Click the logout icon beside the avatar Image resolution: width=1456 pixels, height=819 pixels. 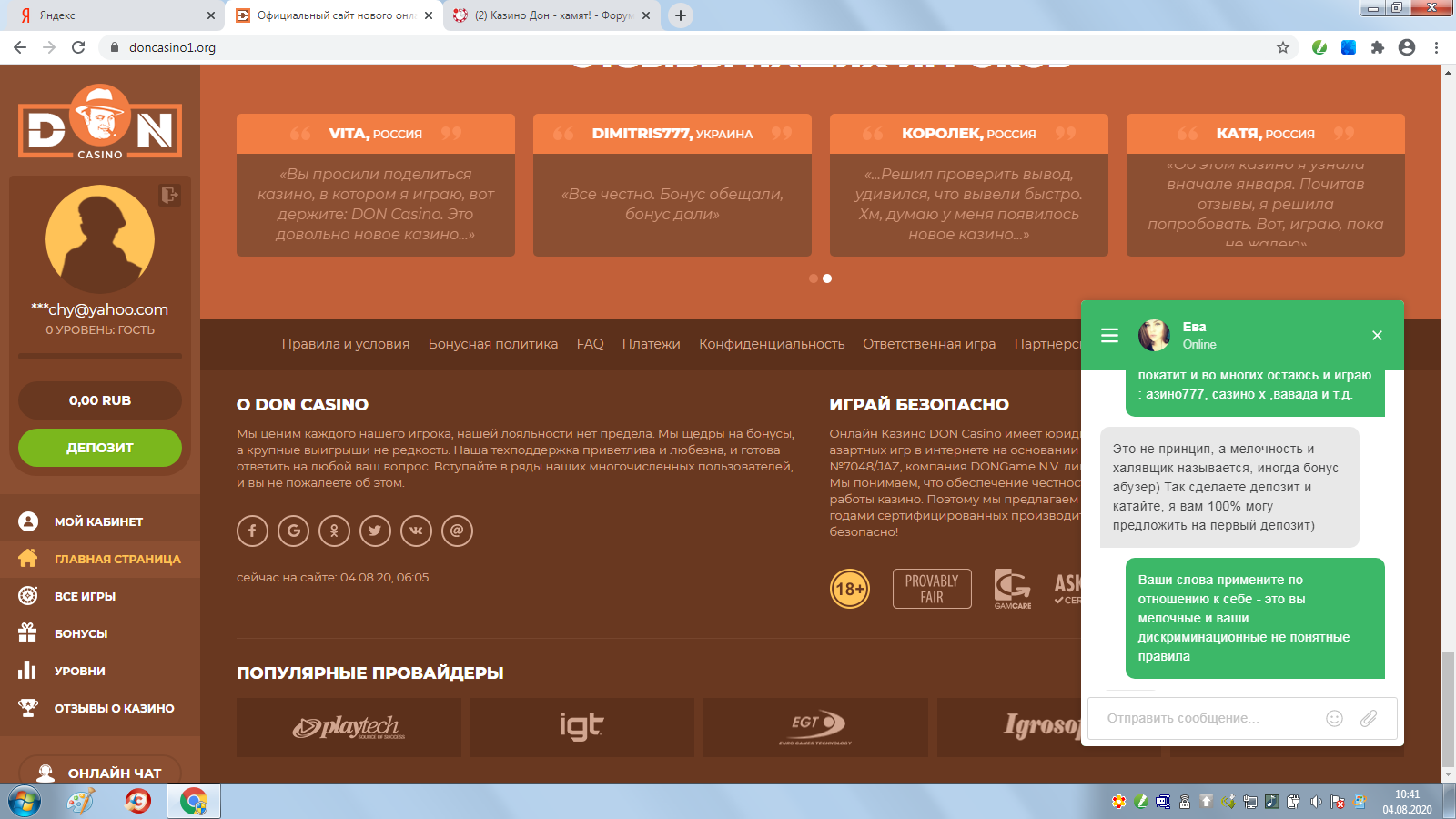pos(169,195)
